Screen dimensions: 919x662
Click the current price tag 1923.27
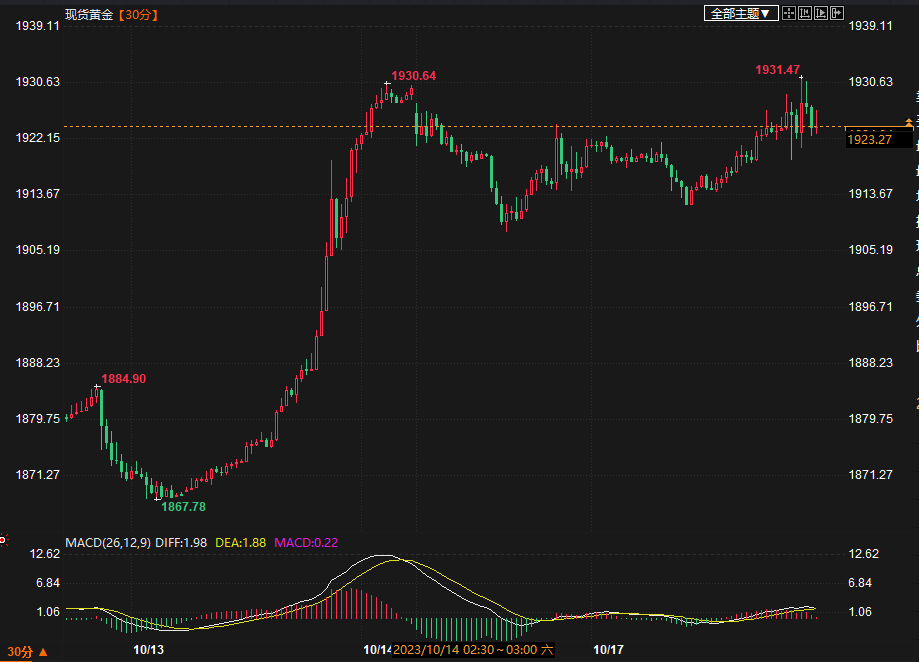869,140
